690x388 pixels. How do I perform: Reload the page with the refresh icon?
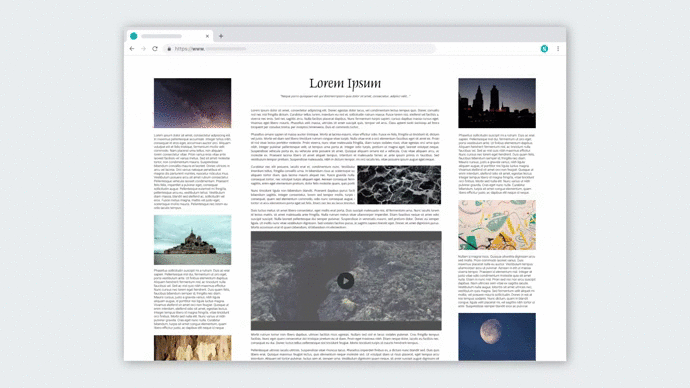155,48
